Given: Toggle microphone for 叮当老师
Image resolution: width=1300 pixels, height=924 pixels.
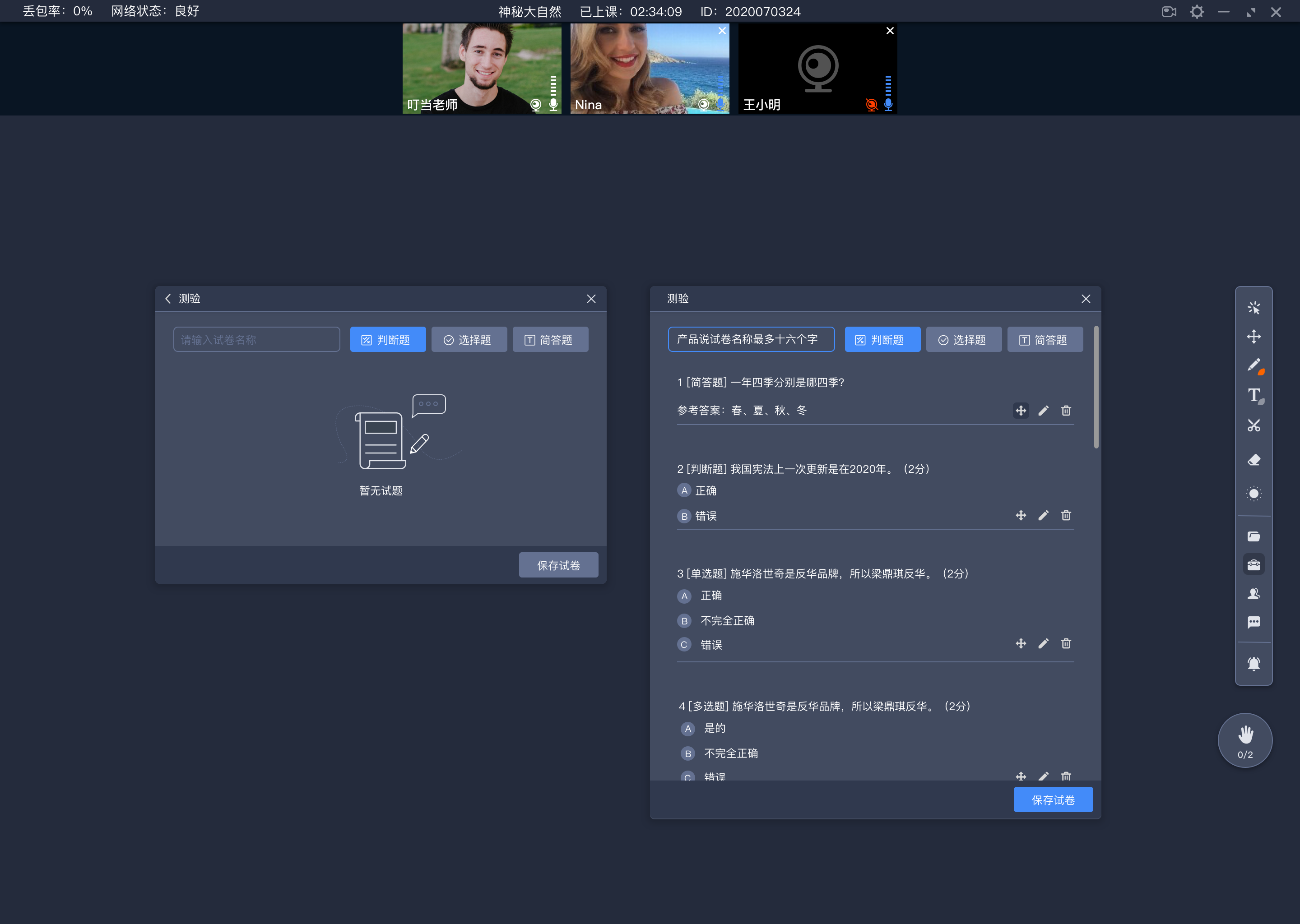Looking at the screenshot, I should [x=554, y=104].
